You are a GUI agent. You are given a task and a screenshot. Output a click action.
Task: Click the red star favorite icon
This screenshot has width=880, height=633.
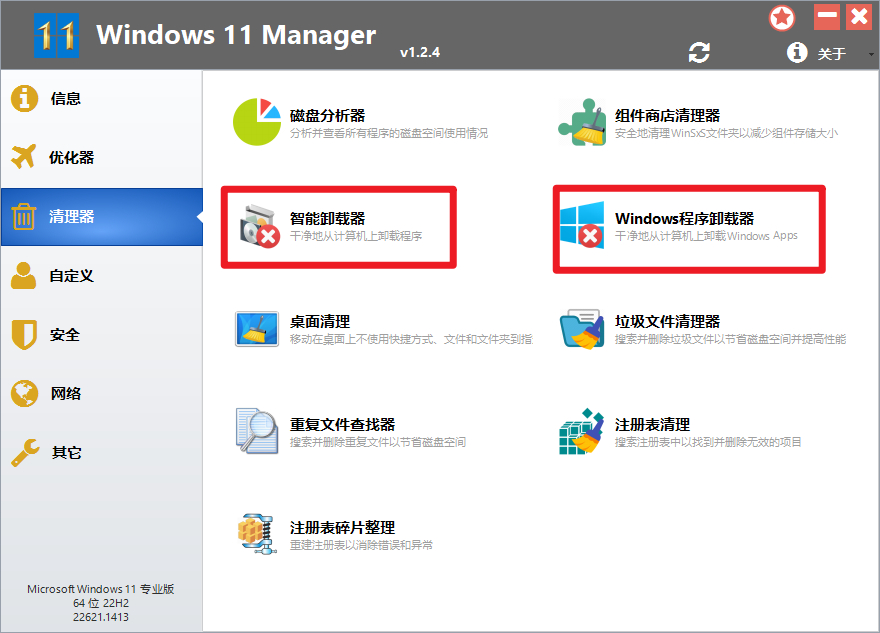[782, 18]
